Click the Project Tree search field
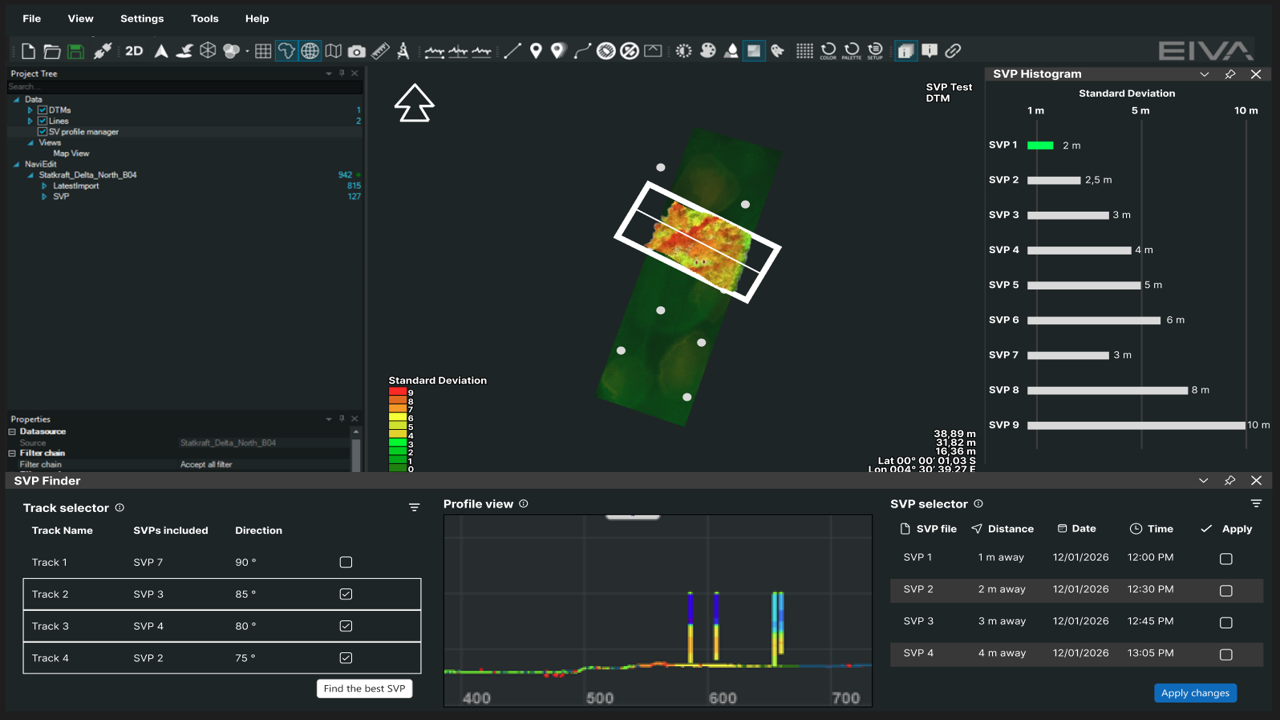The height and width of the screenshot is (720, 1280). [x=184, y=87]
